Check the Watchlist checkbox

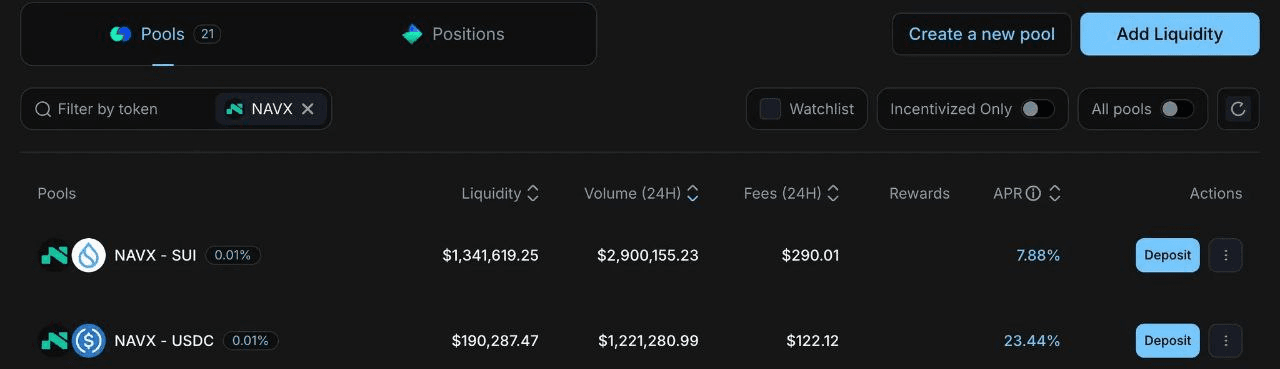[770, 109]
